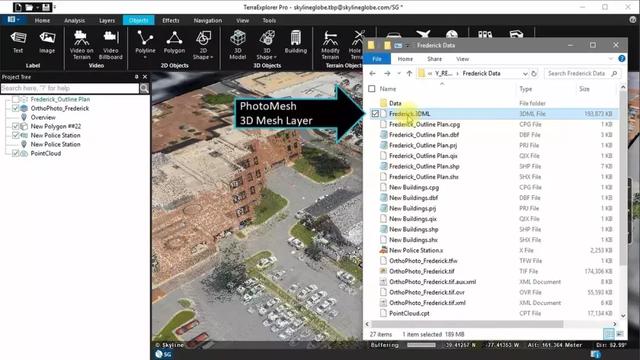640x360 pixels.
Task: Choose the Image label tool
Action: point(47,42)
